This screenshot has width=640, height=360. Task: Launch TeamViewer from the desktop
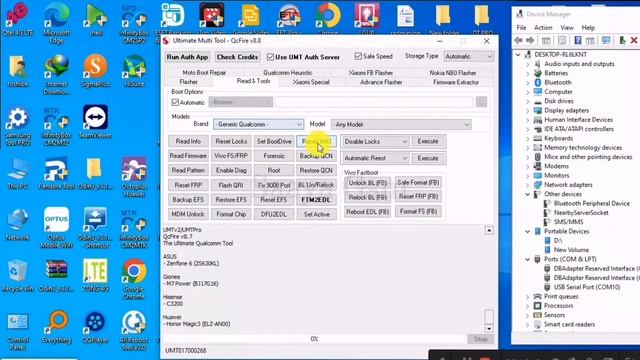96,122
